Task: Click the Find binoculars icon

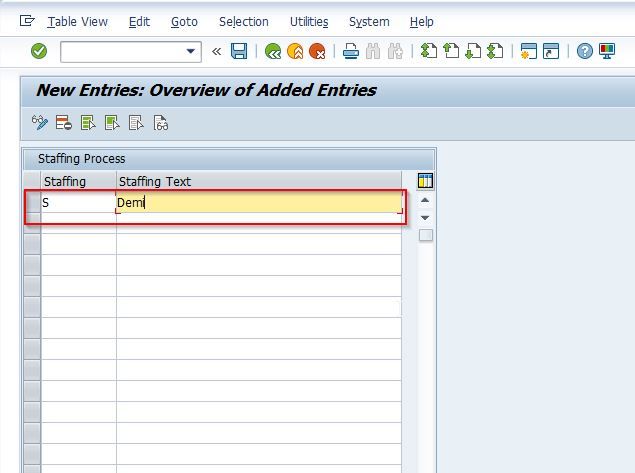Action: pos(373,51)
